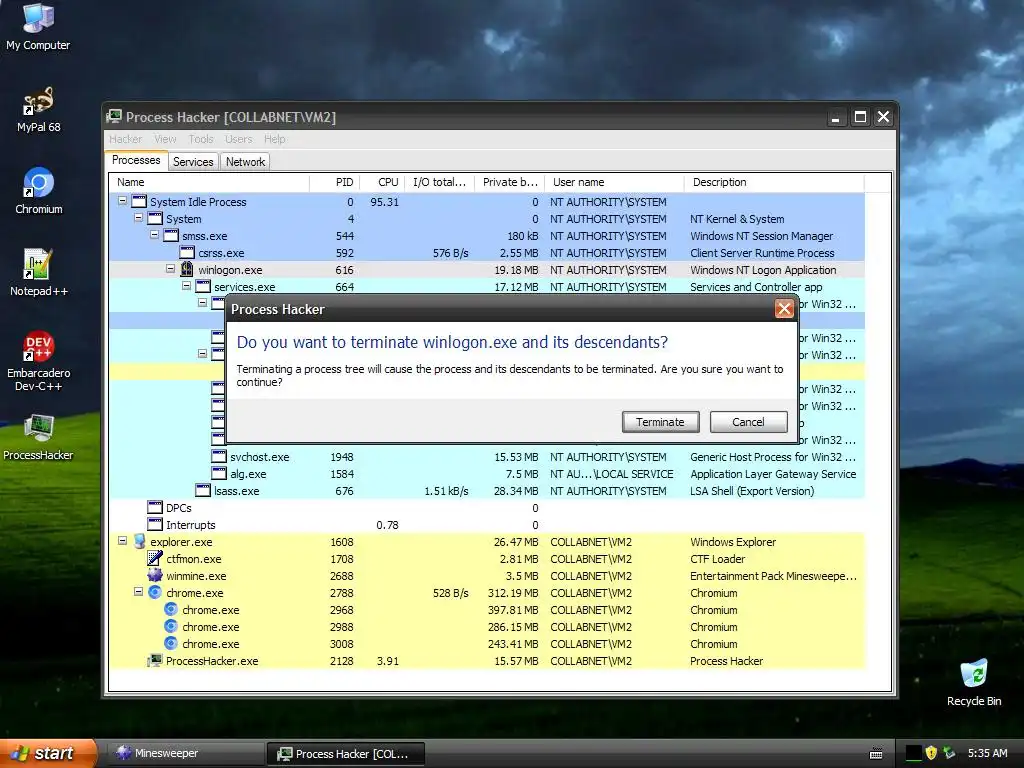Select the Processes tab

tap(136, 160)
